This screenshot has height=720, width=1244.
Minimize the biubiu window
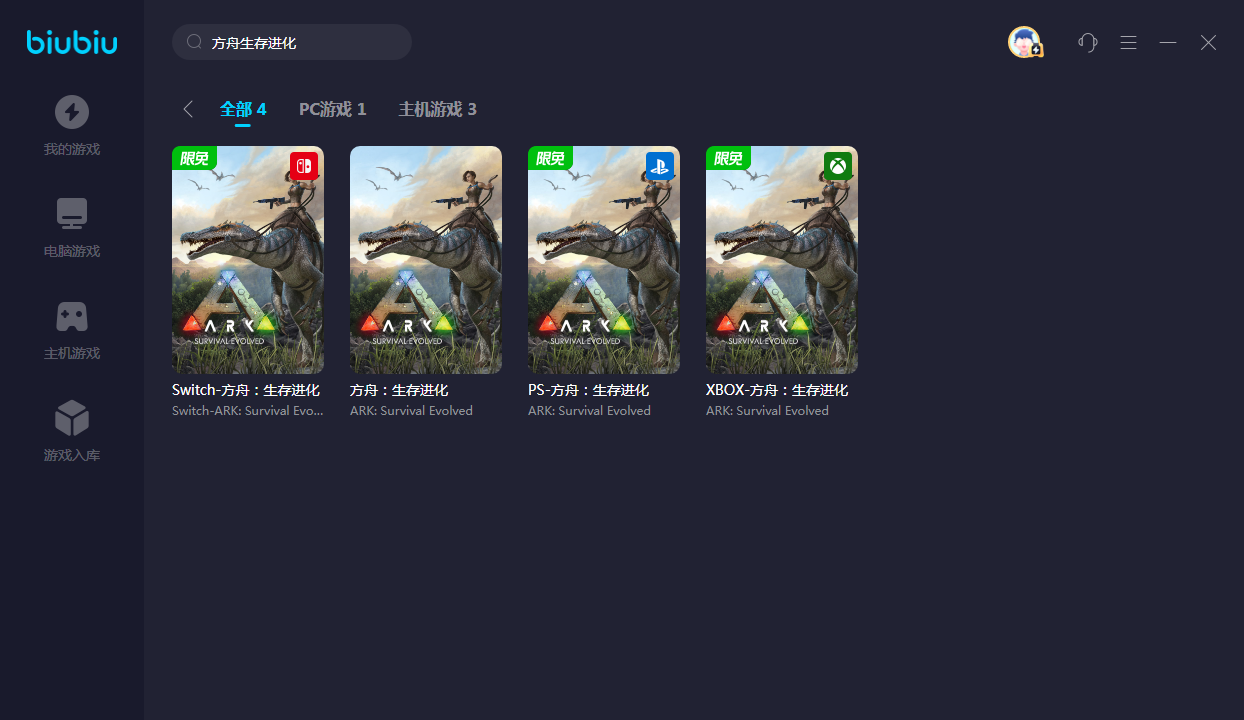tap(1168, 42)
